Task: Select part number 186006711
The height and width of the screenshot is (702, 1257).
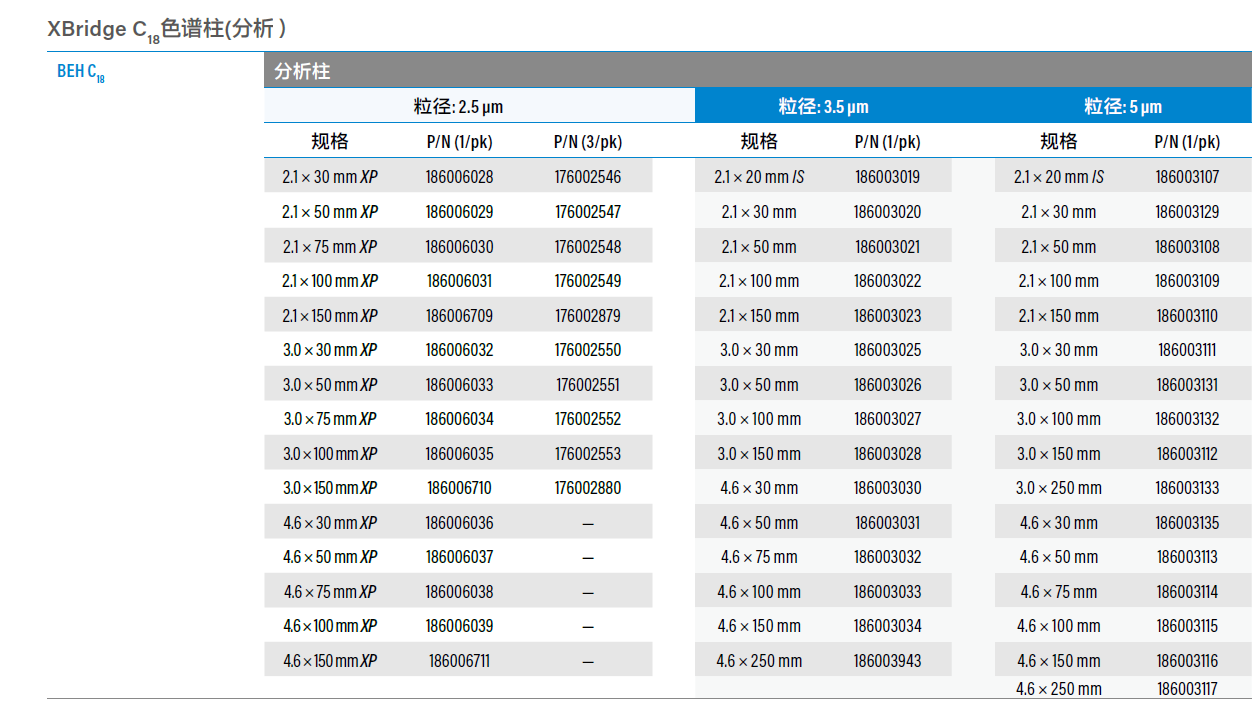Action: tap(459, 661)
